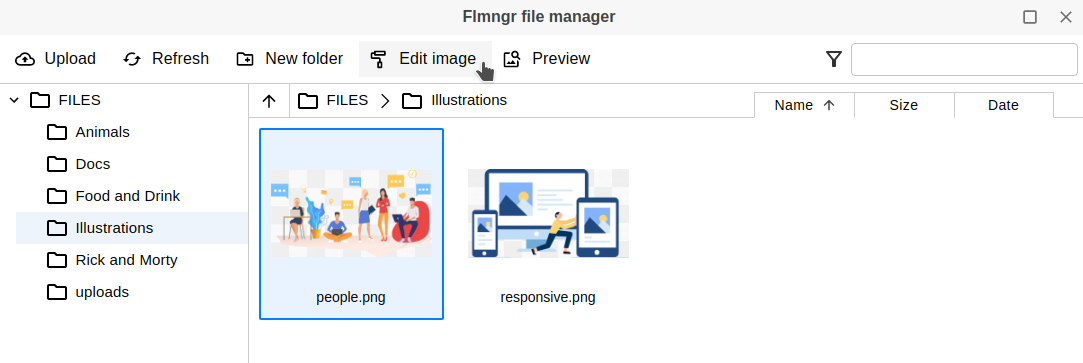Open the Docs folder in the tree
The height and width of the screenshot is (363, 1083).
pyautogui.click(x=93, y=164)
